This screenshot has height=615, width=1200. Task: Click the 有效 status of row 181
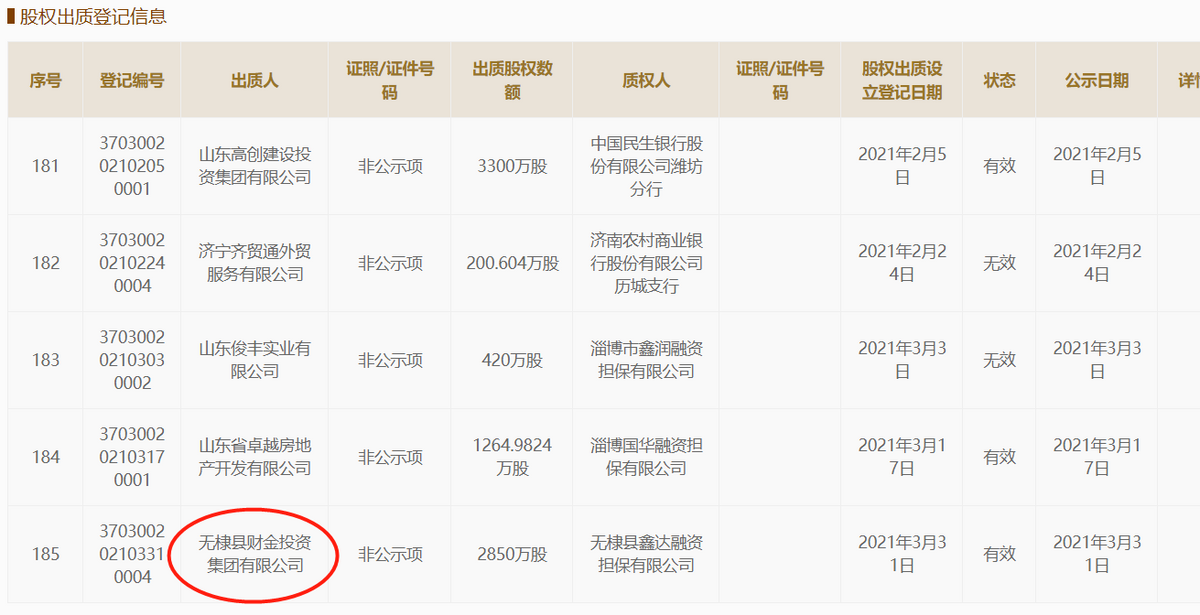click(999, 166)
